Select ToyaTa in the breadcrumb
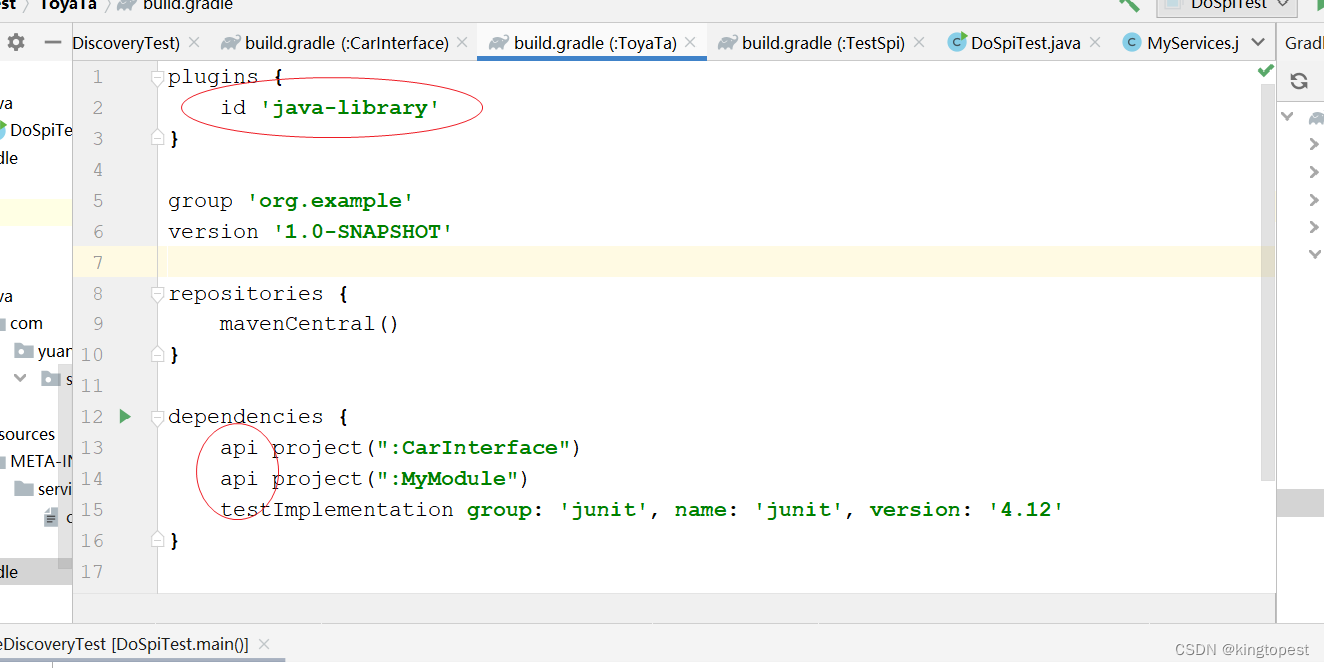Viewport: 1324px width, 668px height. (x=68, y=5)
